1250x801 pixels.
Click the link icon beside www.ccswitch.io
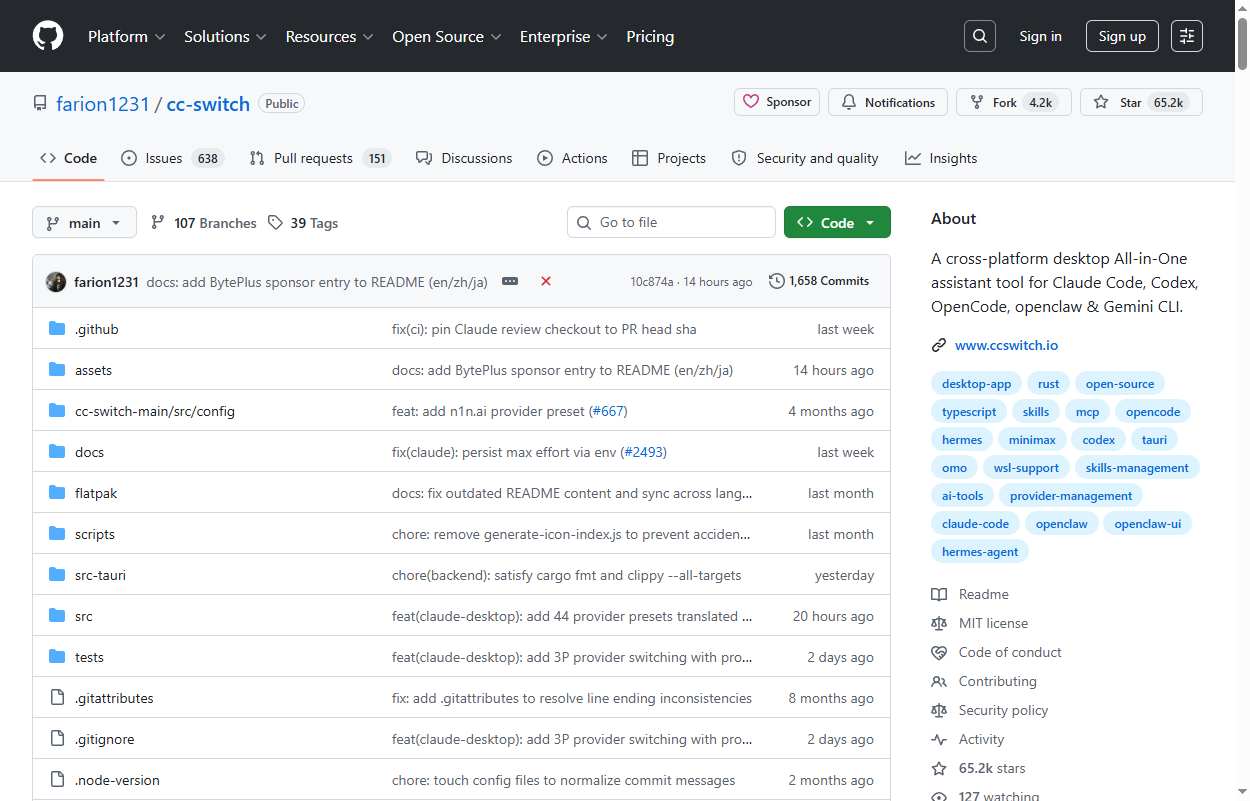click(939, 345)
